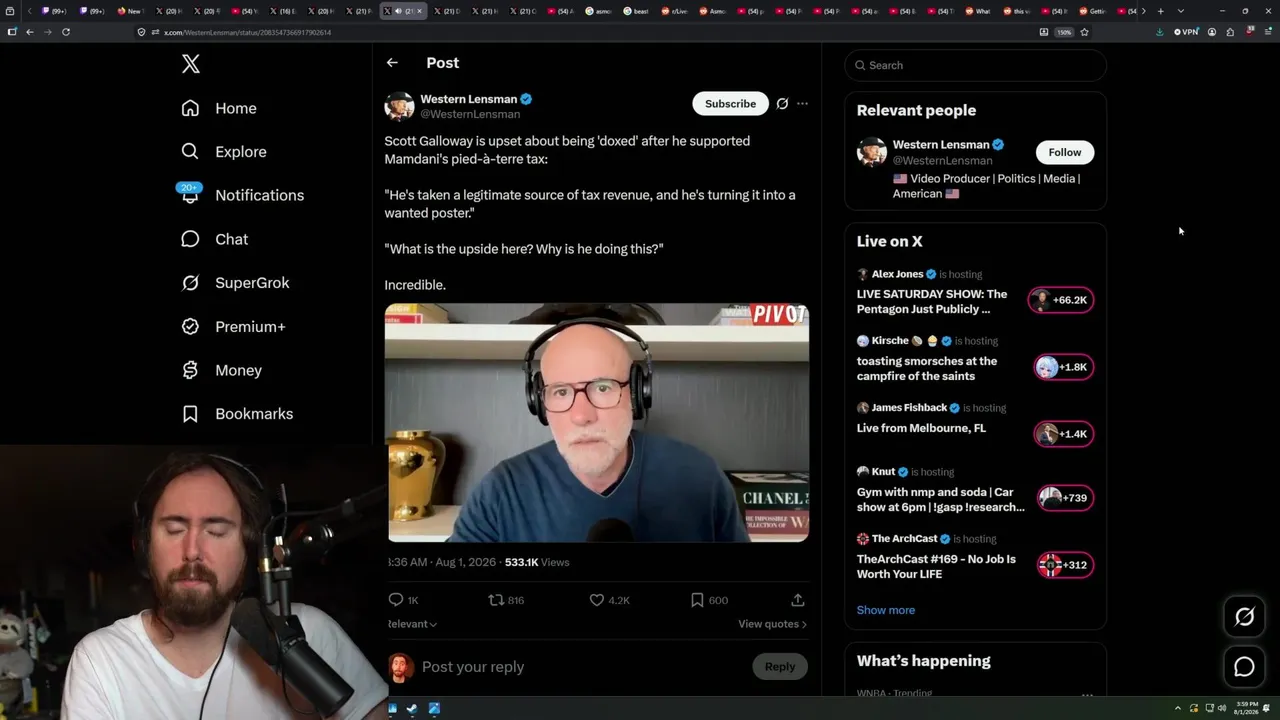Screen dimensions: 1280x720
Task: Open the browser account profile icon
Action: [1212, 32]
